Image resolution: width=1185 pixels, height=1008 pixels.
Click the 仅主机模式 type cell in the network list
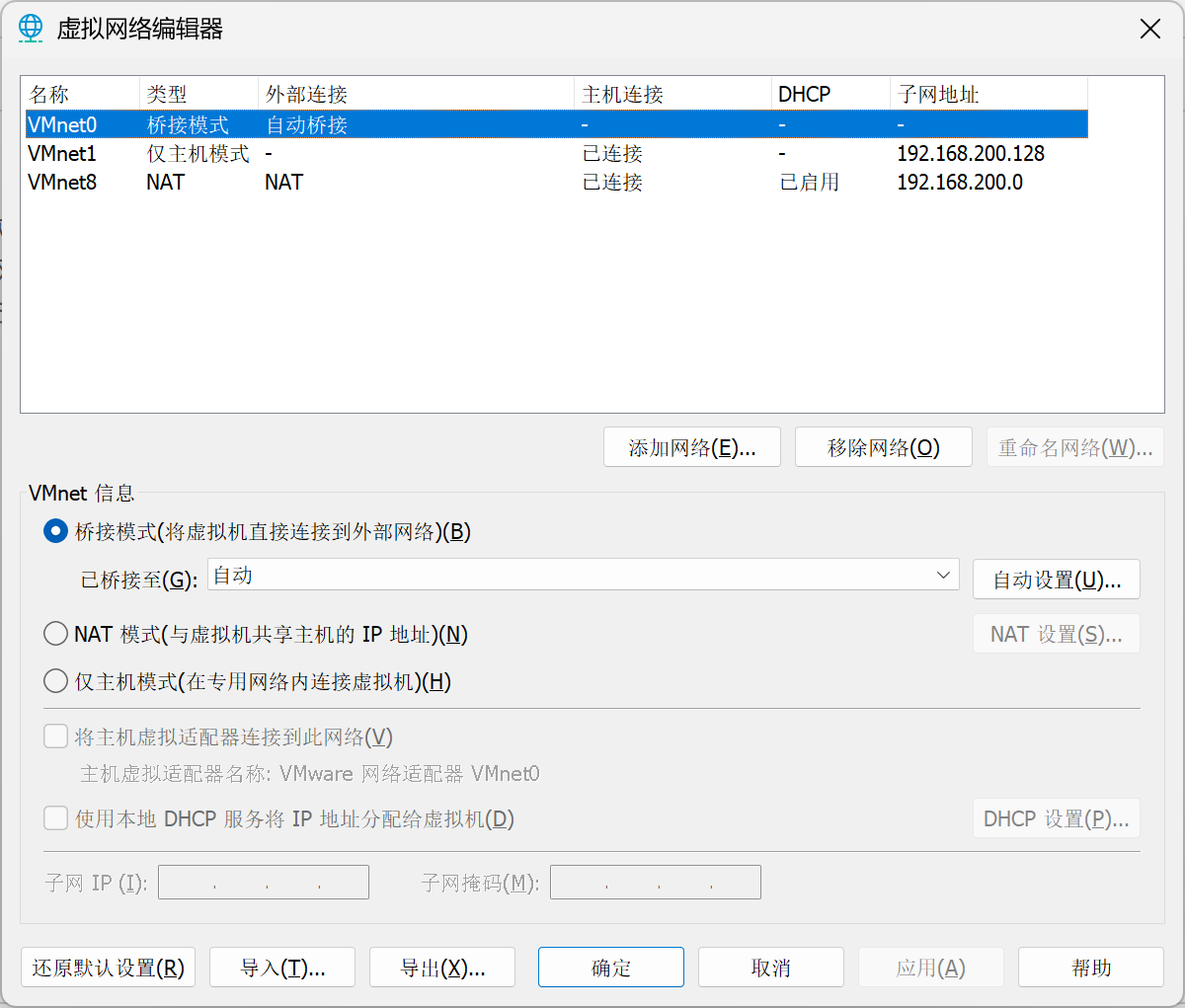click(x=198, y=153)
